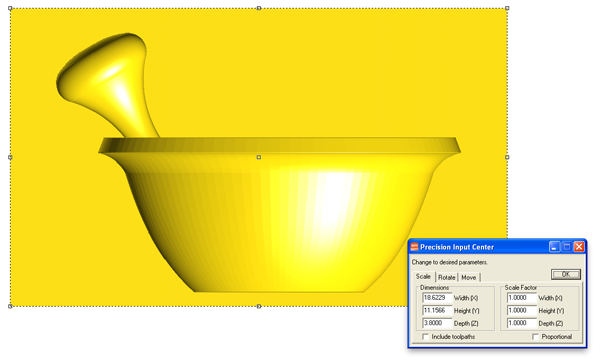The width and height of the screenshot is (600, 360).
Task: Click the right-middle selection handle
Action: pyautogui.click(x=507, y=157)
